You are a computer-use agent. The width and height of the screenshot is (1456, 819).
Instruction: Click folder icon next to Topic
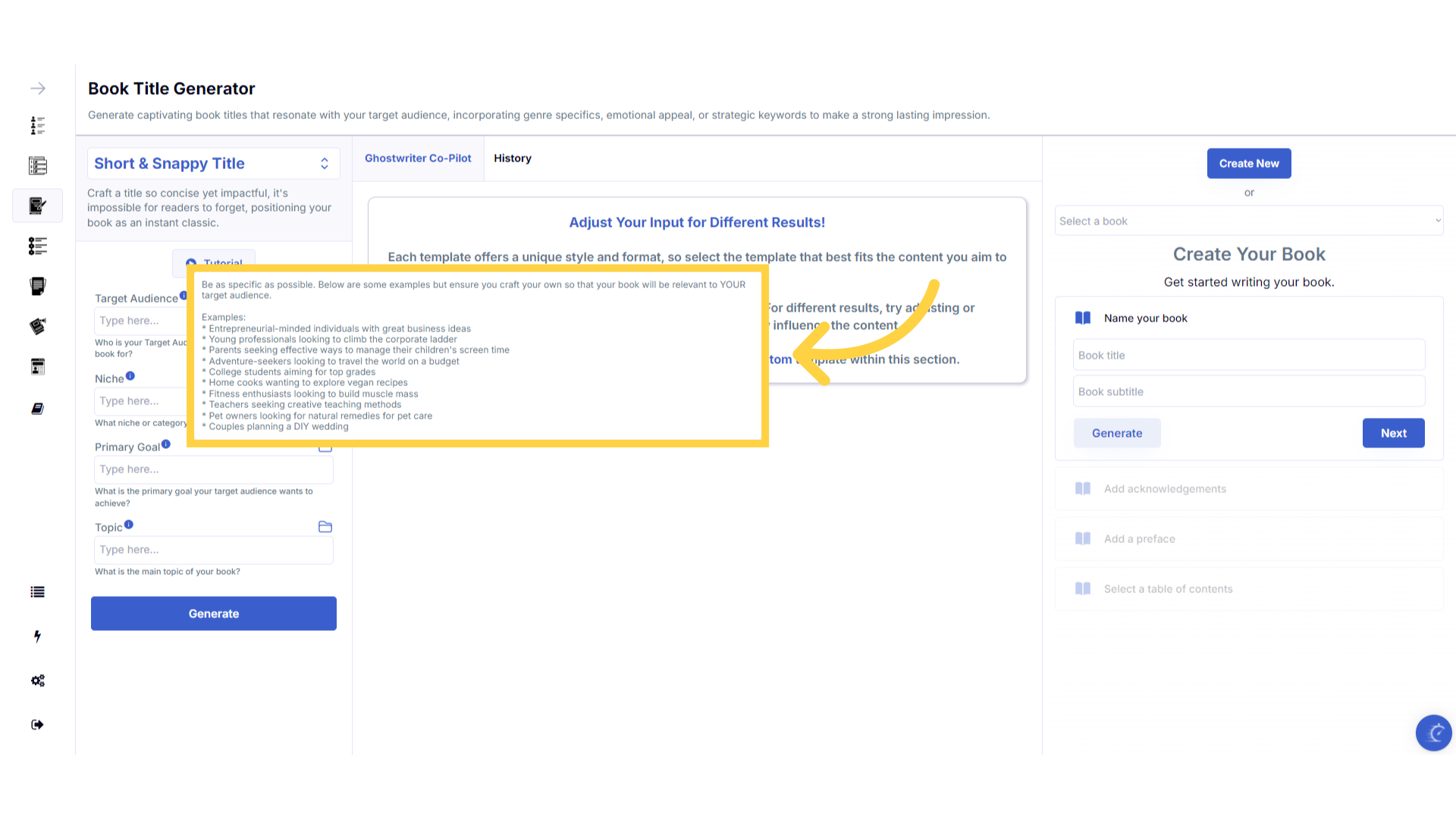[x=325, y=527]
